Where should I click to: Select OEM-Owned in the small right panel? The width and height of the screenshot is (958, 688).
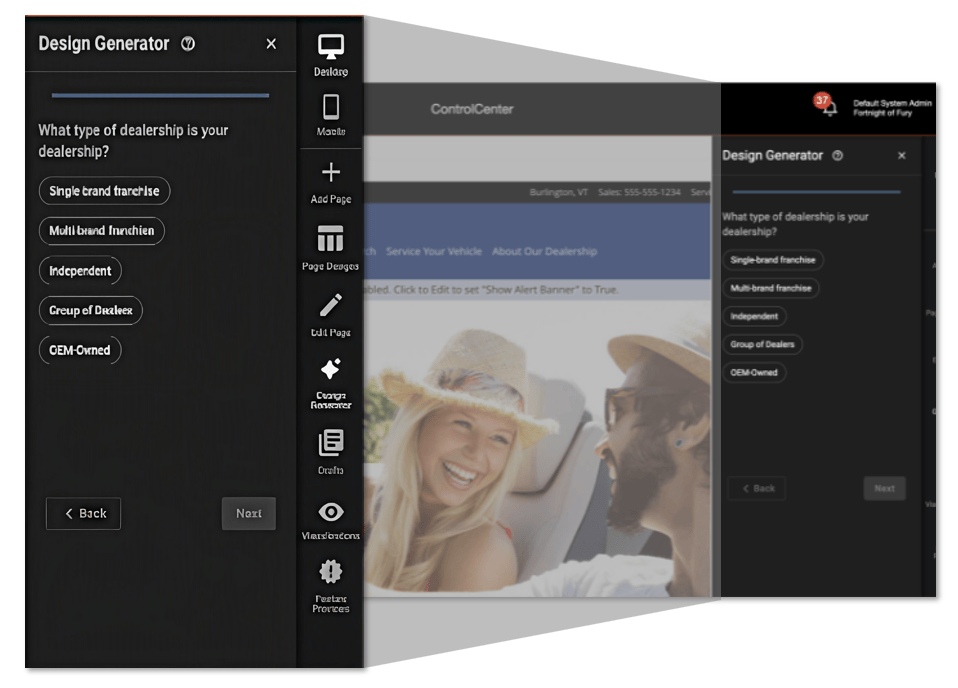[x=755, y=372]
